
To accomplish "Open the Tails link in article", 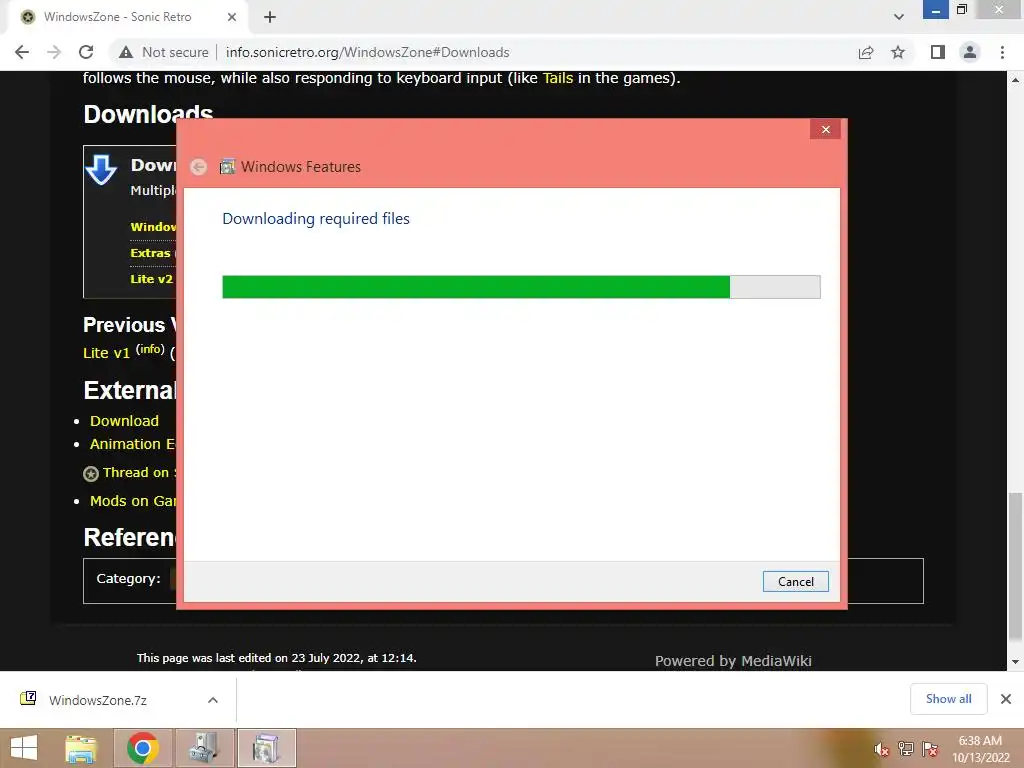I will pyautogui.click(x=558, y=78).
